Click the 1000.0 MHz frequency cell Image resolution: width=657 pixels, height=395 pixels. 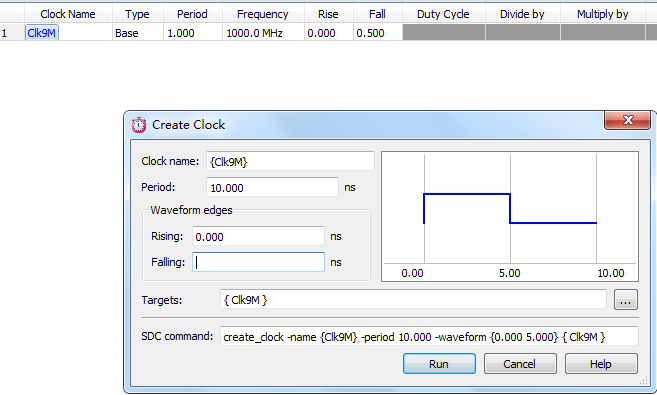(x=263, y=33)
